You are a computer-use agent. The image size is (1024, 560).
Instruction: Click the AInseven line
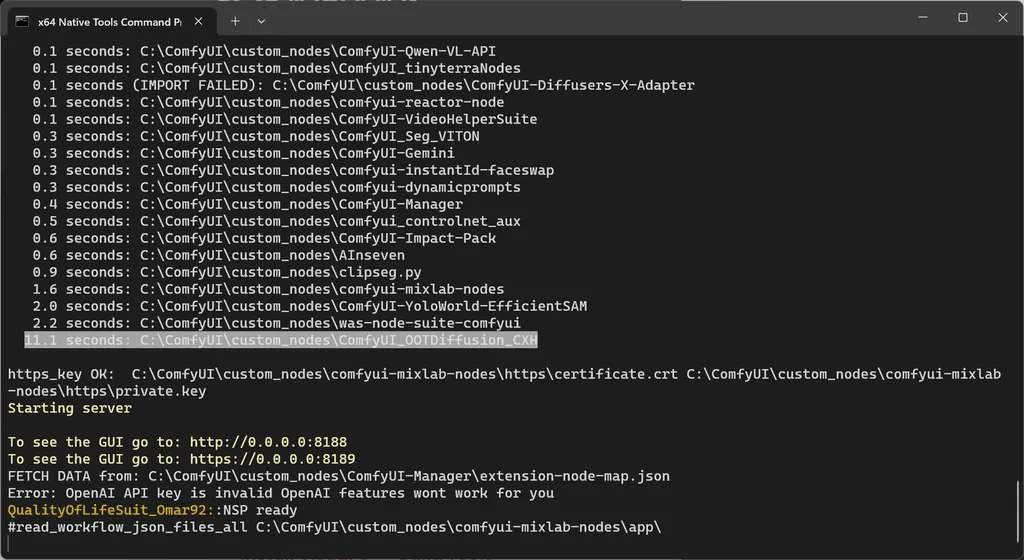pyautogui.click(x=218, y=255)
